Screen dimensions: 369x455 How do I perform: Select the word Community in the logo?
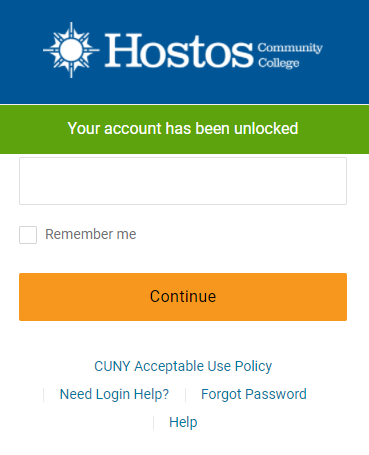(x=290, y=48)
